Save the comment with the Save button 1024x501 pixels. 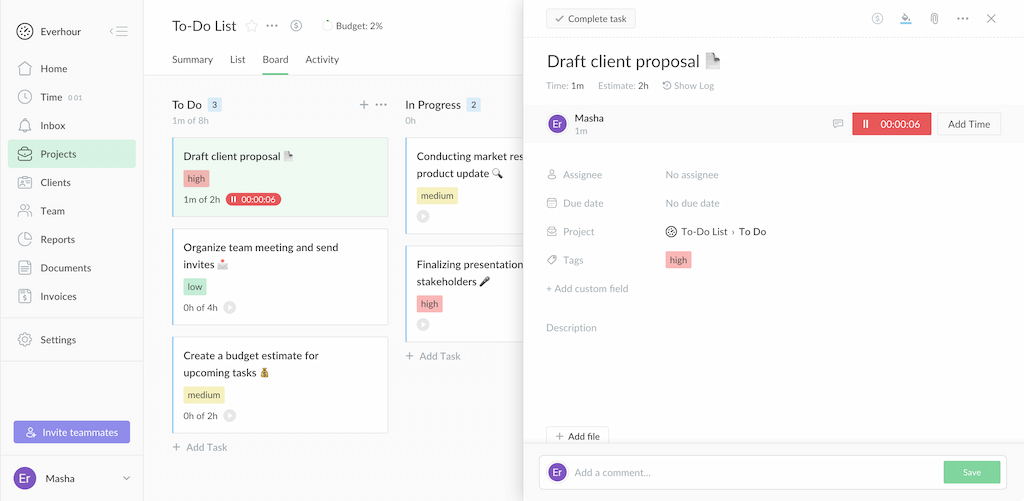(x=972, y=472)
